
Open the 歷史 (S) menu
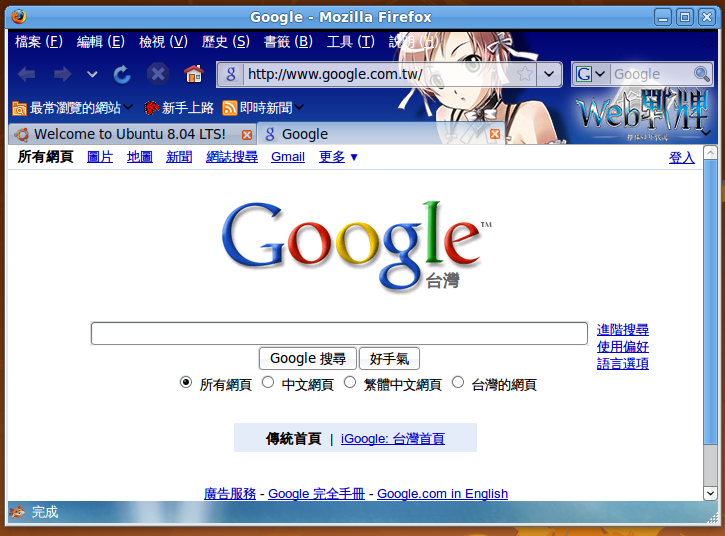(x=226, y=42)
